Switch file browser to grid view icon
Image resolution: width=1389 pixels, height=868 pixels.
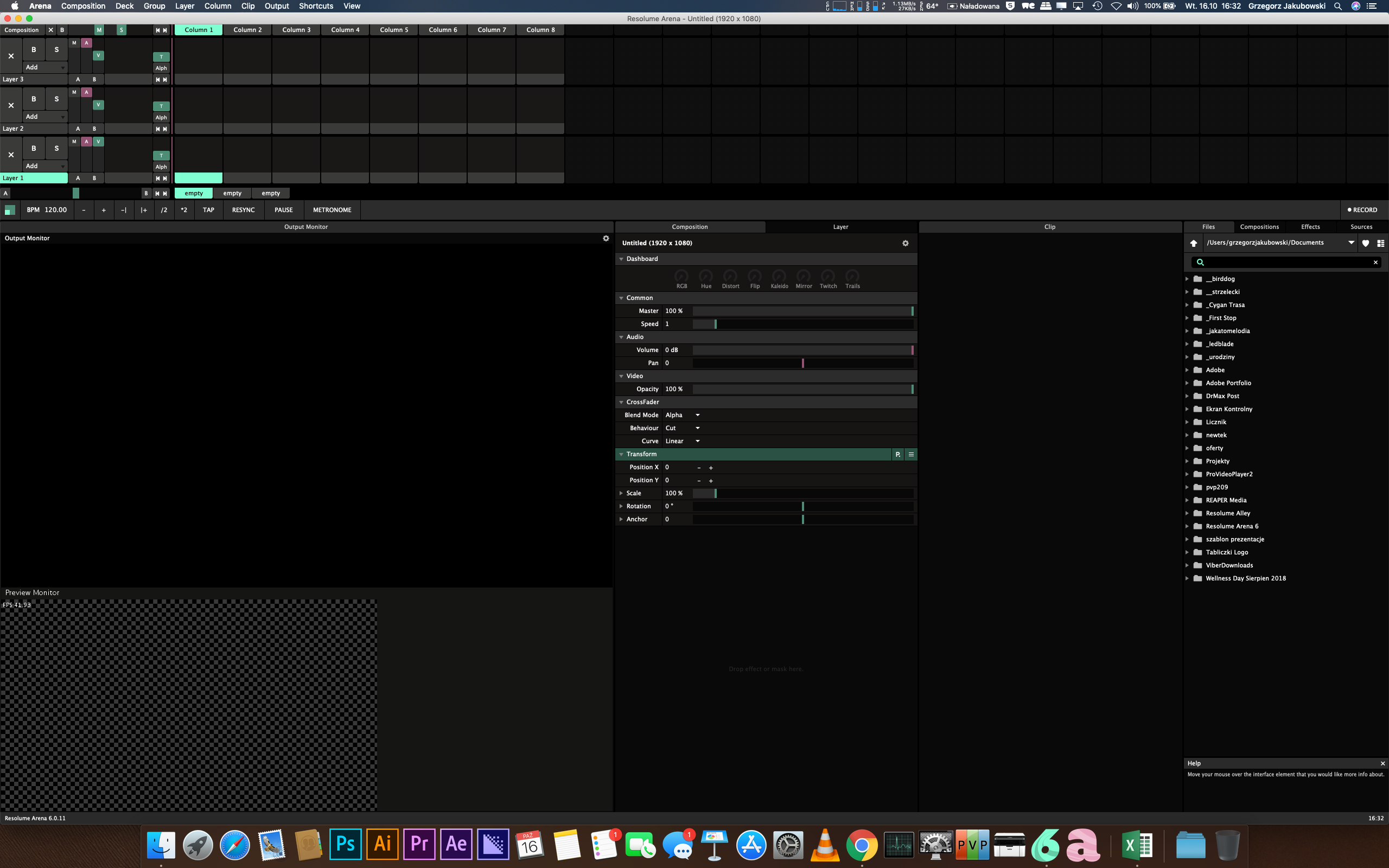click(x=1380, y=243)
